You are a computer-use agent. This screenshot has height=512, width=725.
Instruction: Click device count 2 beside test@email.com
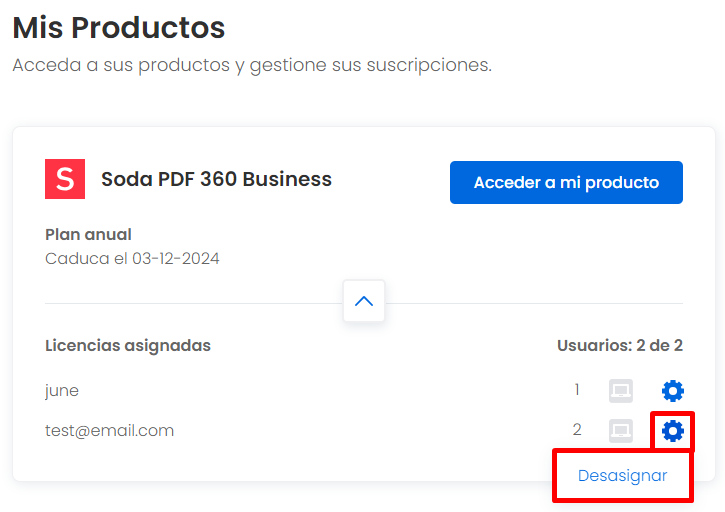tap(577, 430)
